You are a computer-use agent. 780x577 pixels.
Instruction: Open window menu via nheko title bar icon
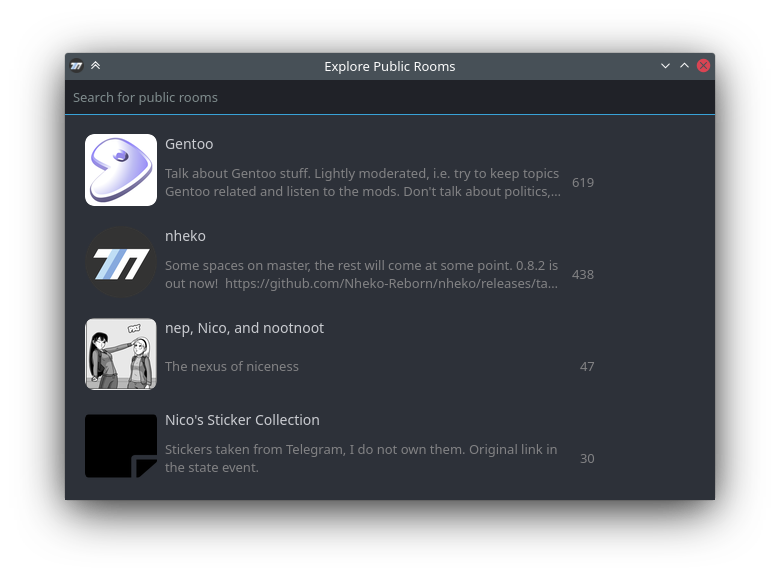click(77, 66)
